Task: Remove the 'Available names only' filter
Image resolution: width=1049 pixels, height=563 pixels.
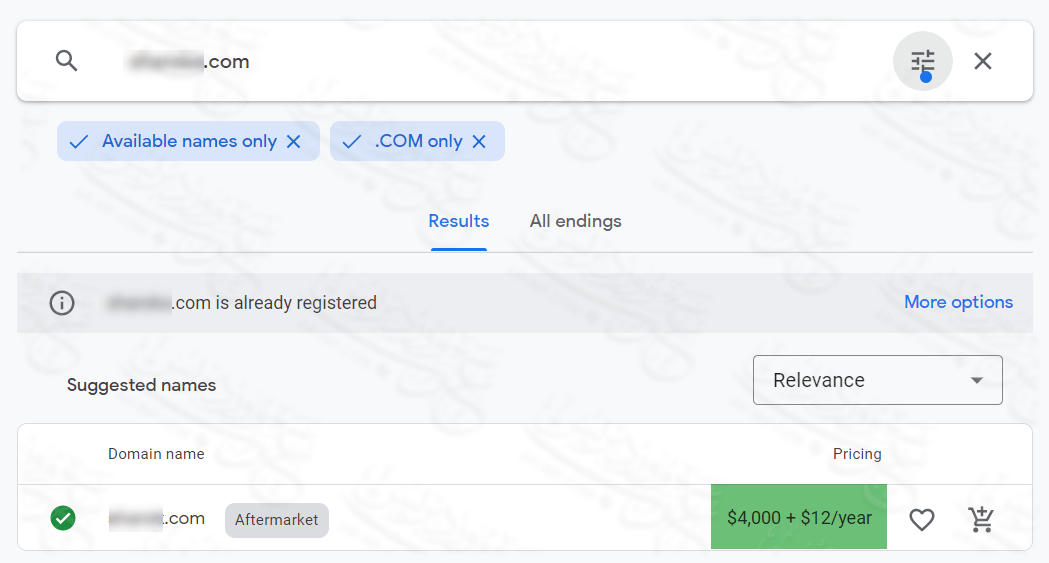Action: pos(293,142)
